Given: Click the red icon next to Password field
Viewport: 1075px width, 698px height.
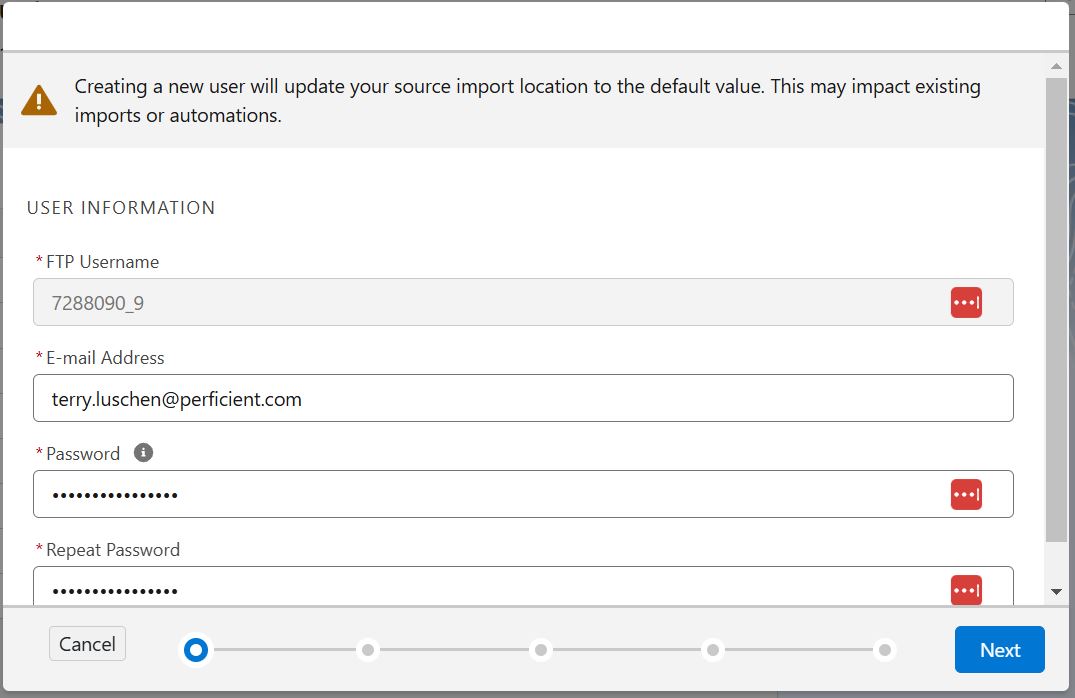Looking at the screenshot, I should point(966,494).
